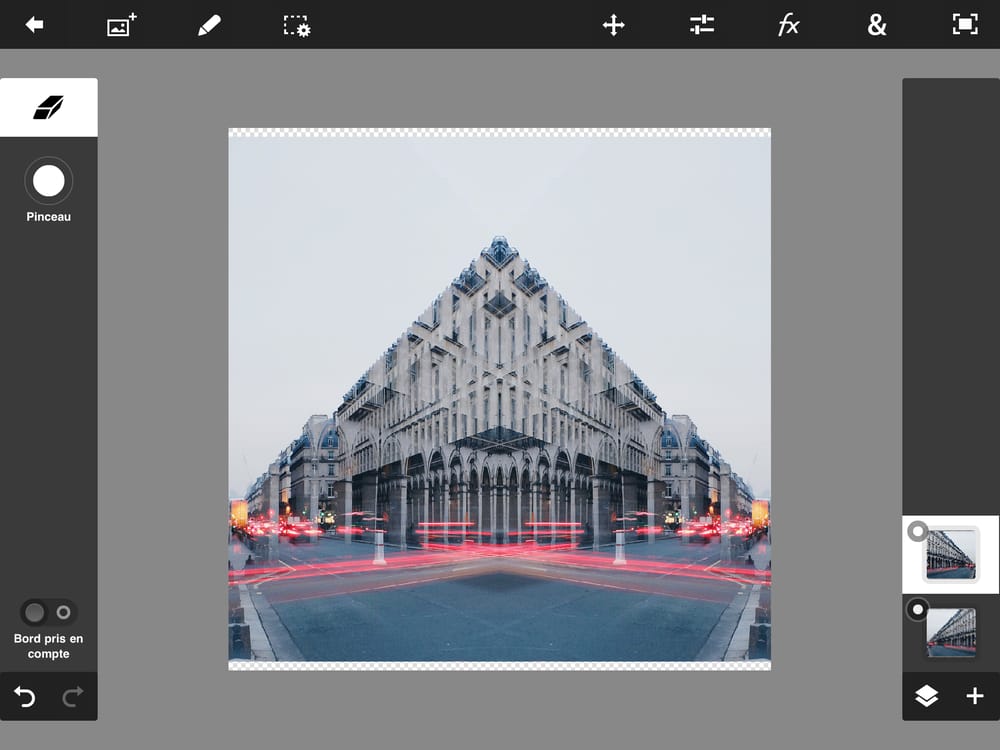This screenshot has height=750, width=1000.
Task: Select the bottom layer thumbnail
Action: [x=951, y=633]
